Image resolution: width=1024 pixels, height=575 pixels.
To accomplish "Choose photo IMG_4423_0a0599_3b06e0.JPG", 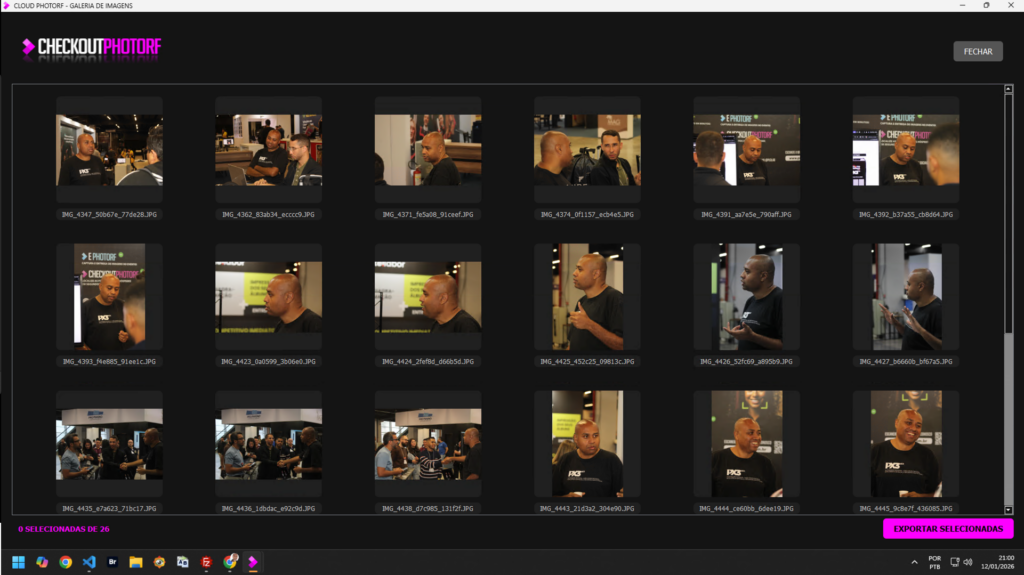I will click(268, 297).
